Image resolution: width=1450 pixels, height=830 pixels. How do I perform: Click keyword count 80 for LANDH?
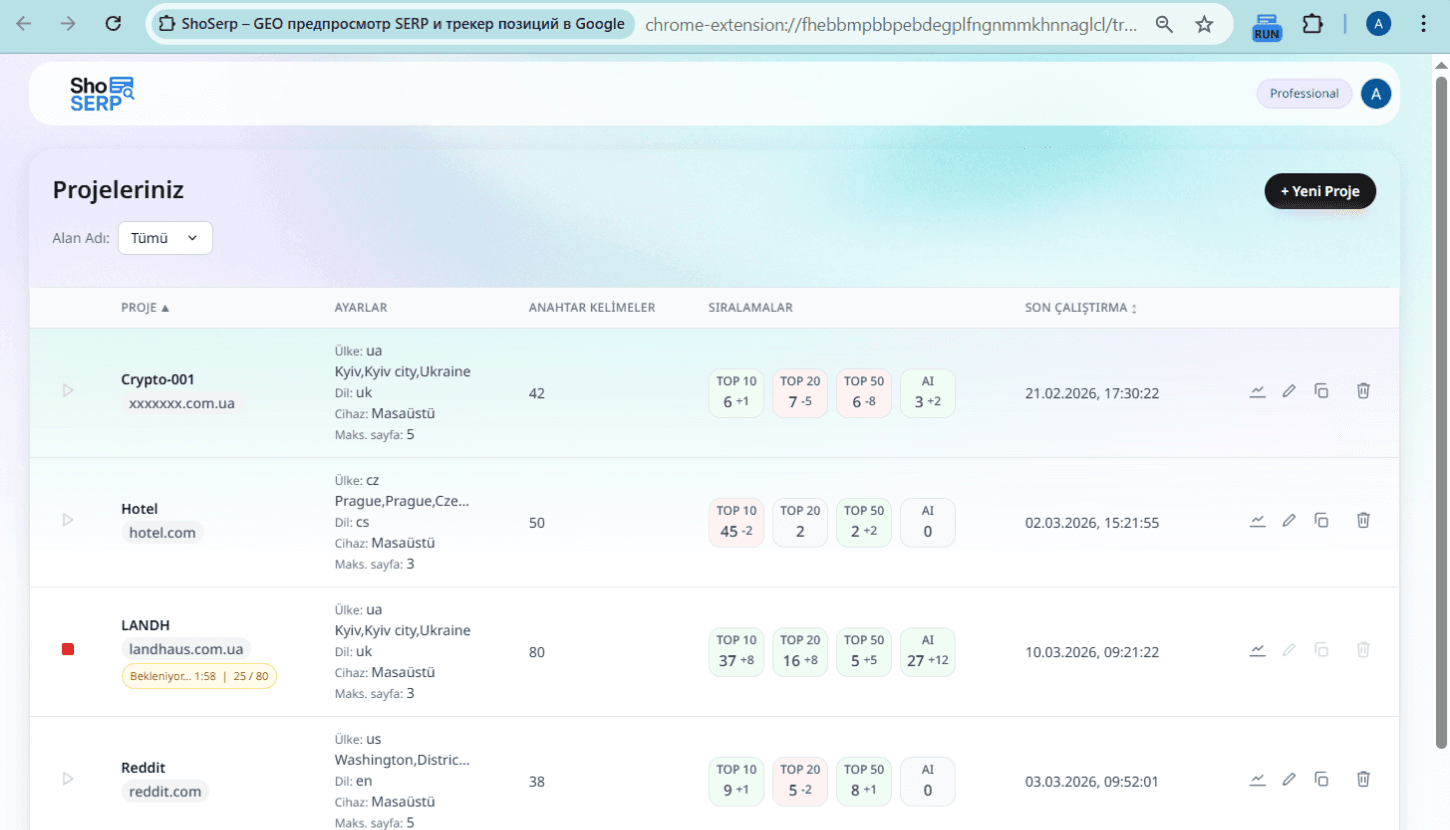pyautogui.click(x=537, y=653)
